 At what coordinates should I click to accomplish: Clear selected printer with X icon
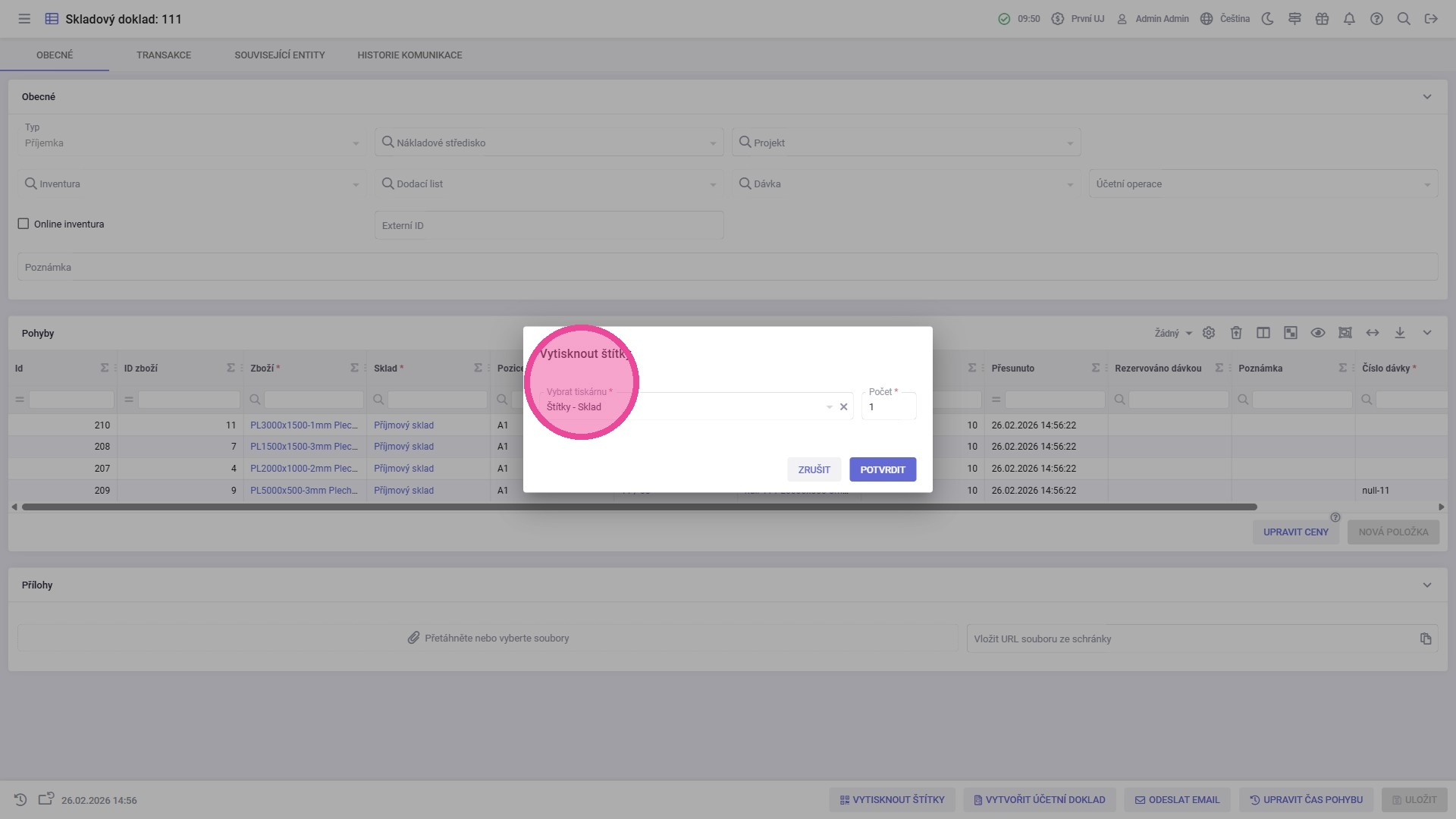click(x=843, y=407)
